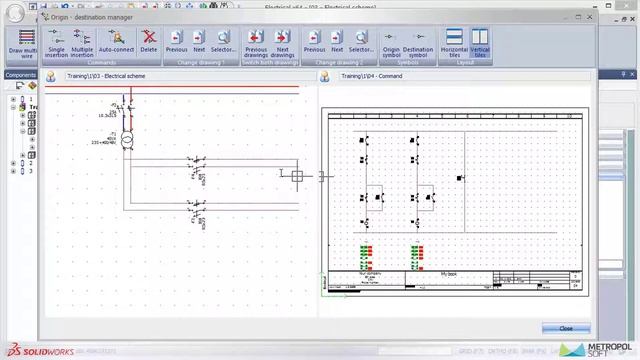Toggle GRID (F7) in status bar
640x360 pixels.
(x=471, y=351)
